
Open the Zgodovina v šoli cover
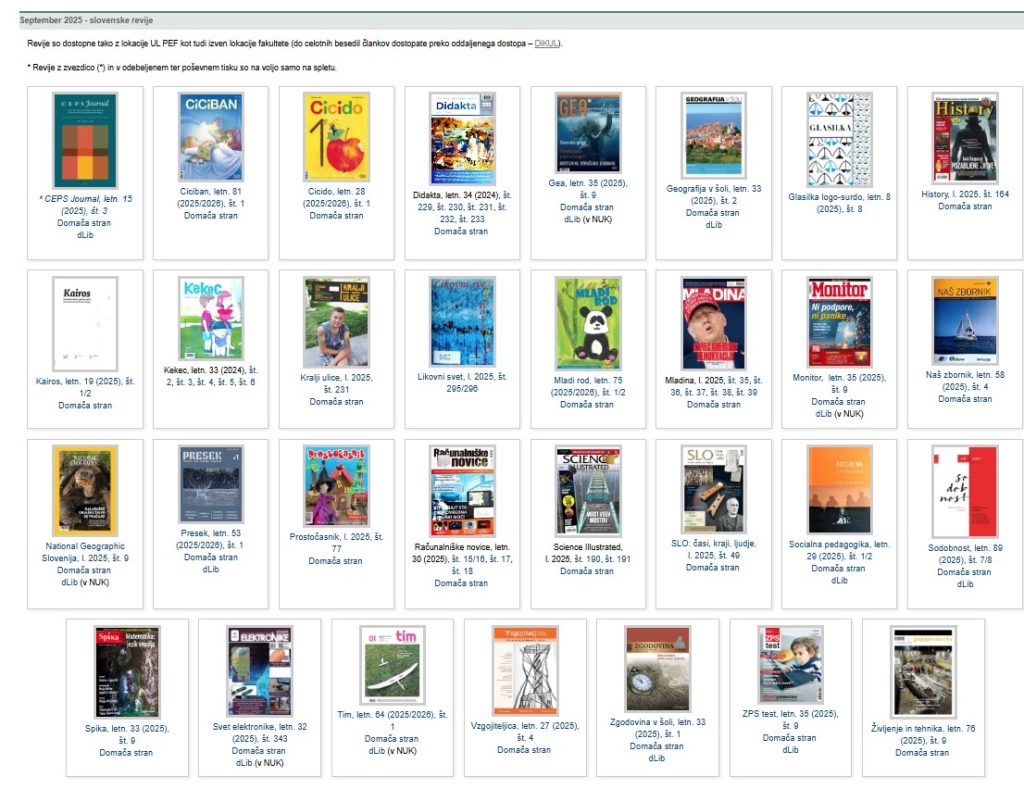point(657,669)
